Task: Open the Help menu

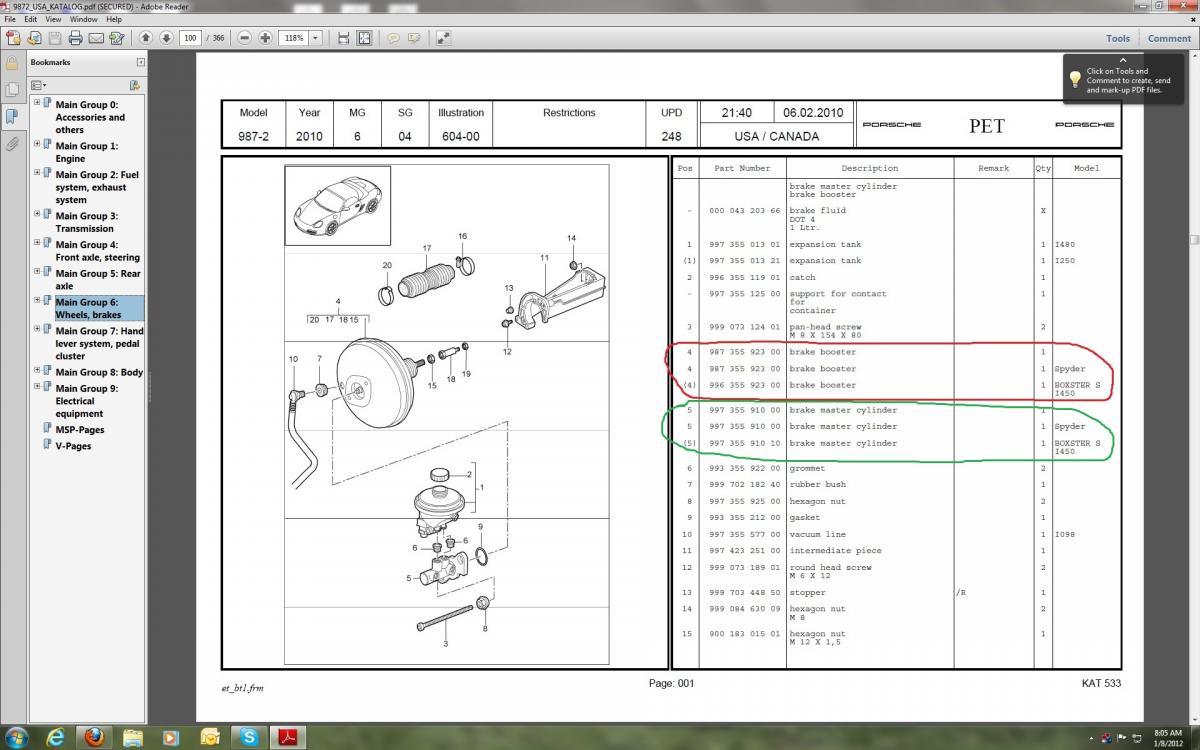Action: tap(114, 19)
